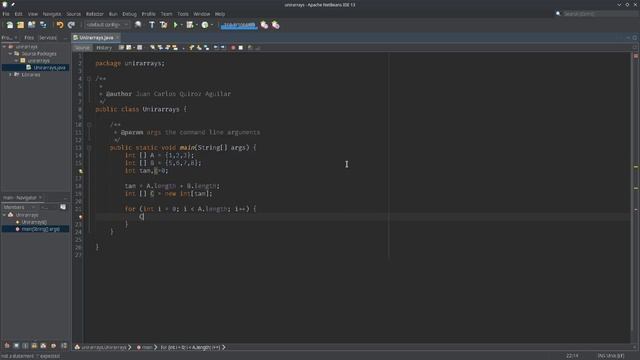Click the New File toolbar icon

[9, 25]
